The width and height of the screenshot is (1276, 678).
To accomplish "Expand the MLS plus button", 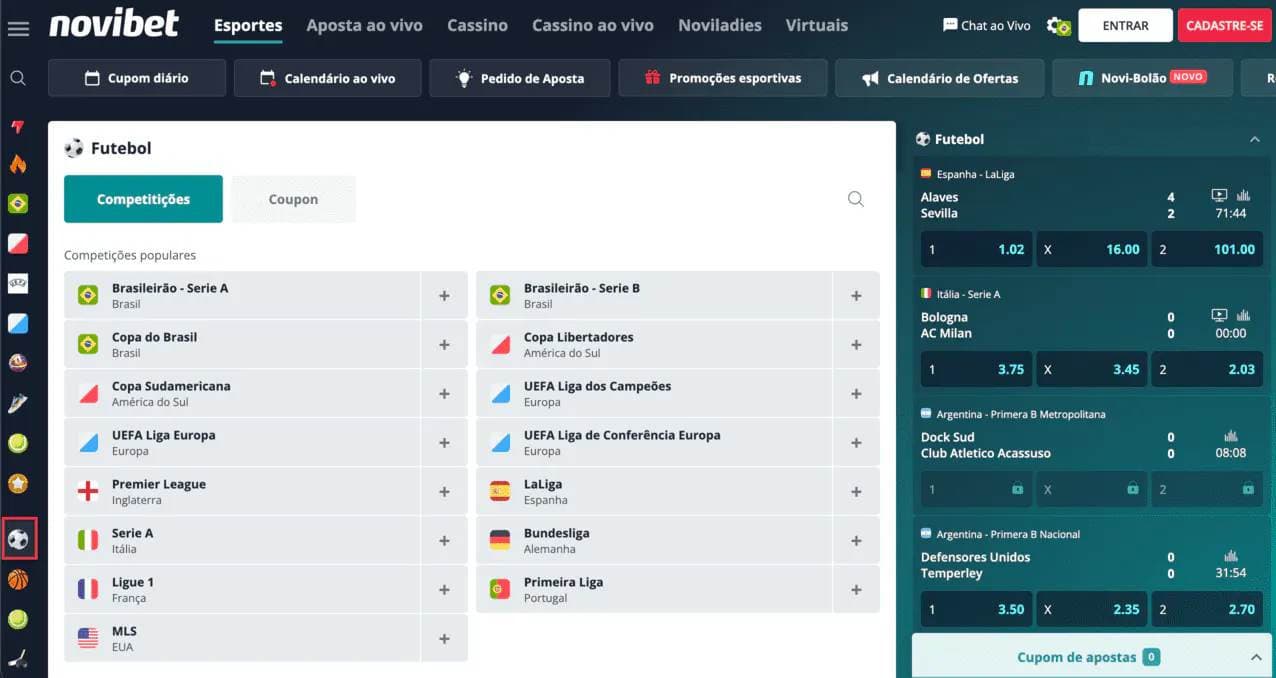I will [x=444, y=638].
